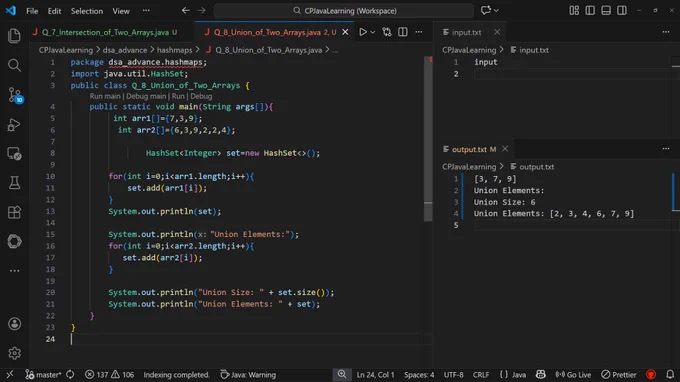The width and height of the screenshot is (680, 382).
Task: Click CPJavaLearning breadcrumb in Java editor
Action: pos(65,50)
